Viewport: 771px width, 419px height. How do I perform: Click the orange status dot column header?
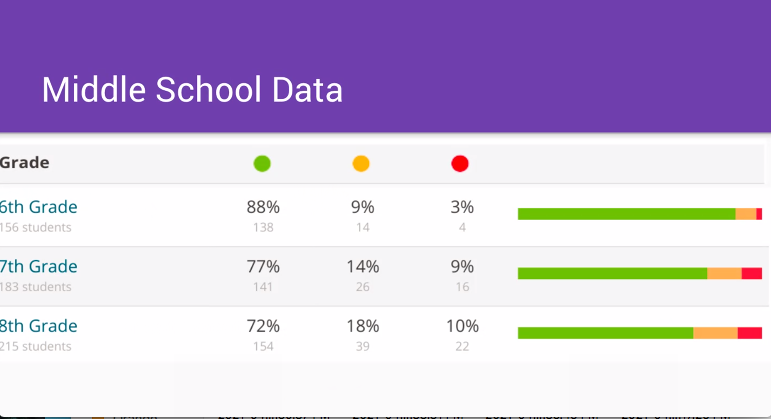point(361,164)
